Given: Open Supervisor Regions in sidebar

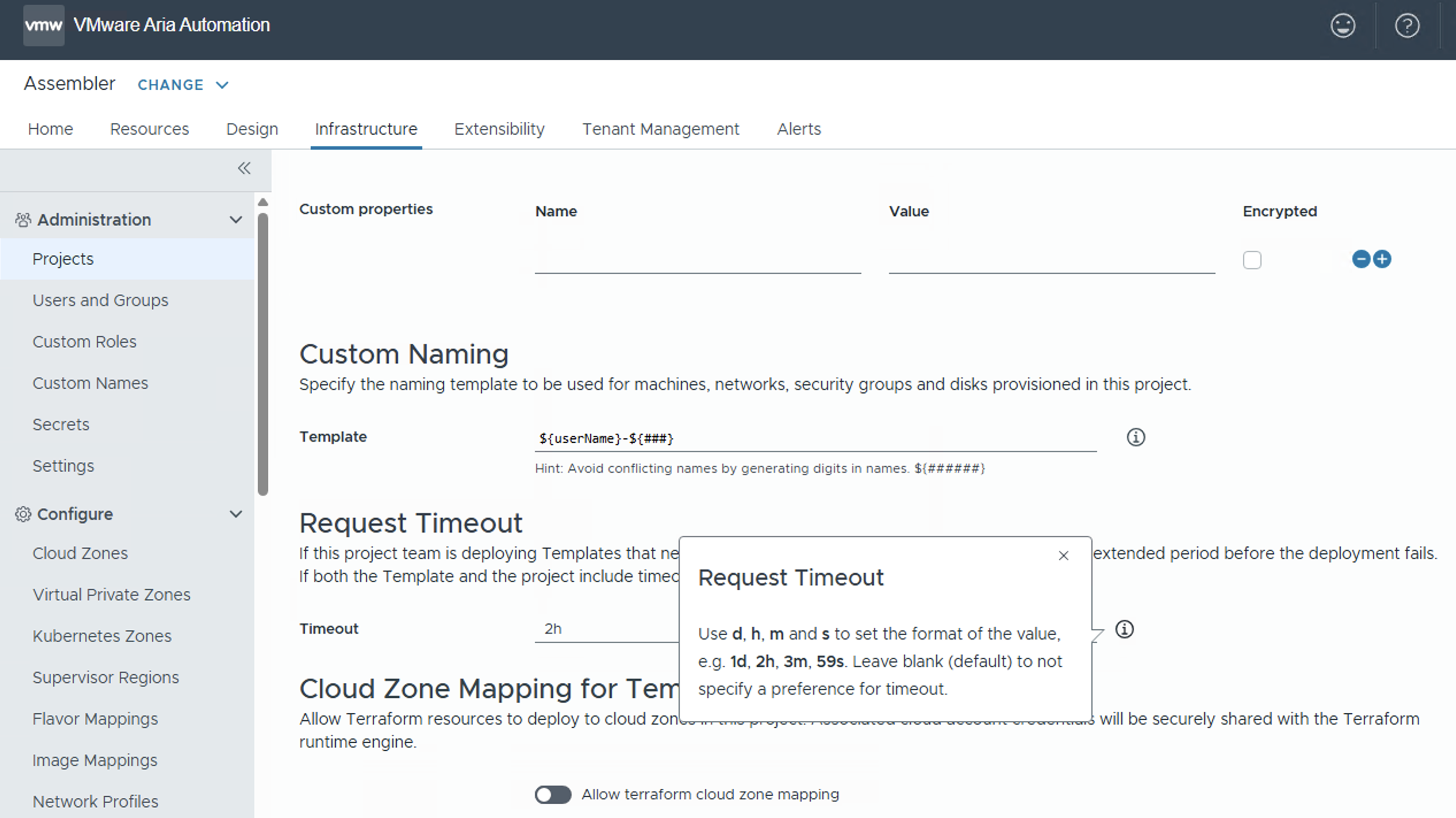Looking at the screenshot, I should (106, 678).
